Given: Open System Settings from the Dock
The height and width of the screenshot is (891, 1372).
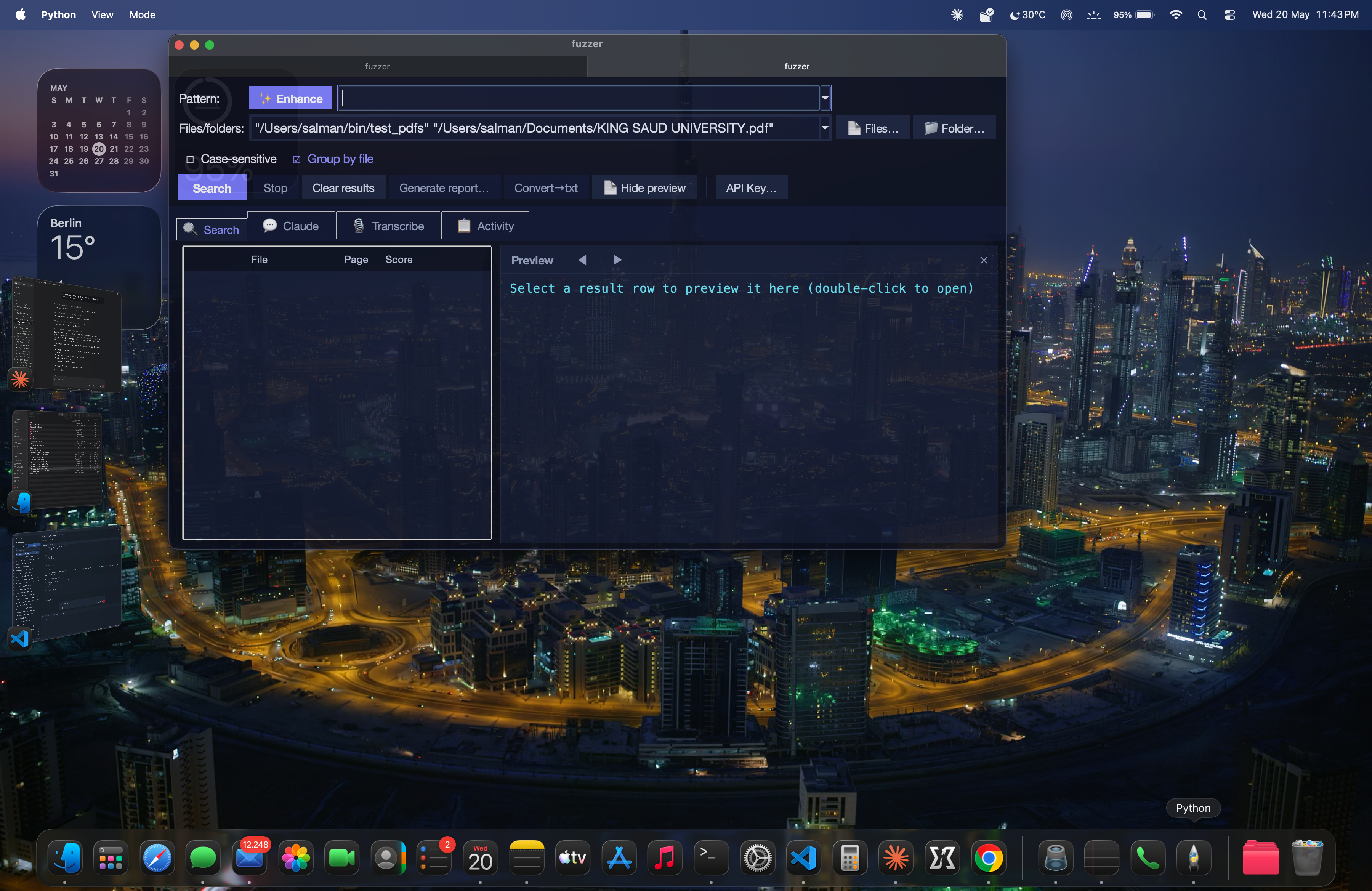Looking at the screenshot, I should [x=758, y=857].
